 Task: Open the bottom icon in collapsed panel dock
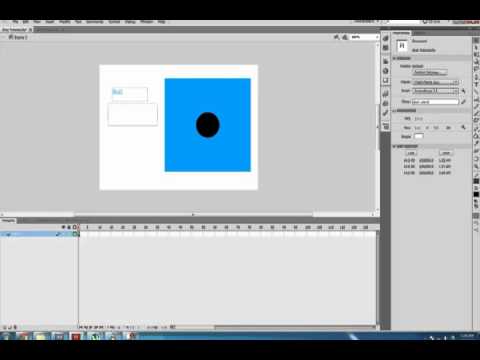click(x=386, y=126)
